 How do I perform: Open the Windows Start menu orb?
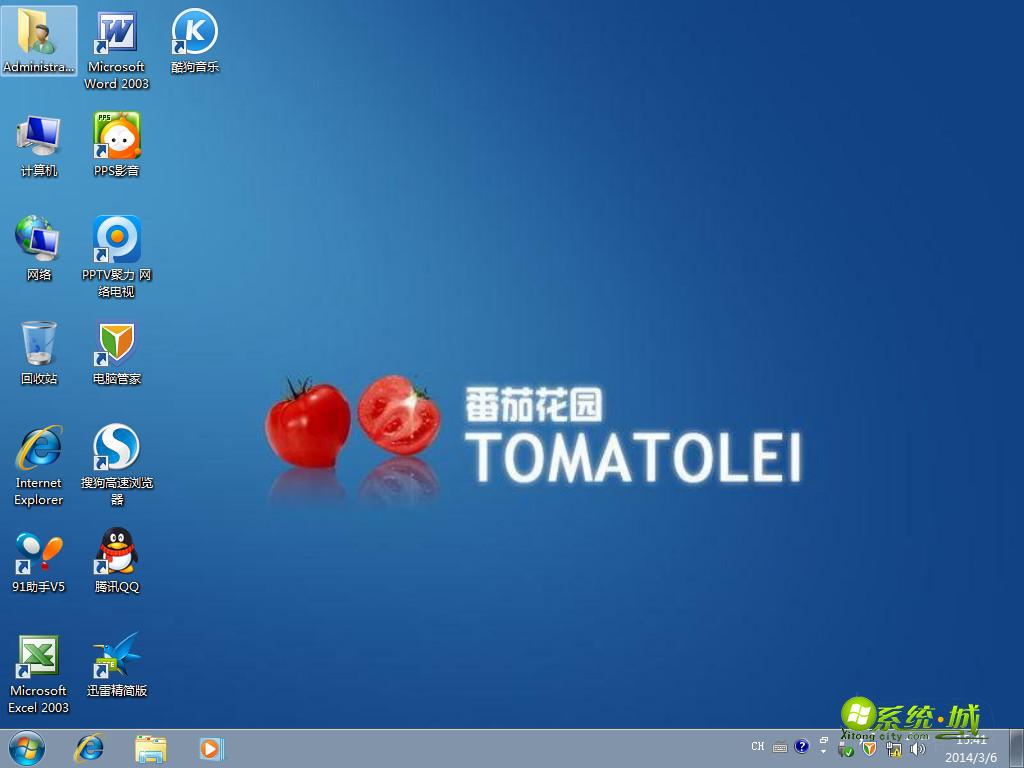pos(27,747)
